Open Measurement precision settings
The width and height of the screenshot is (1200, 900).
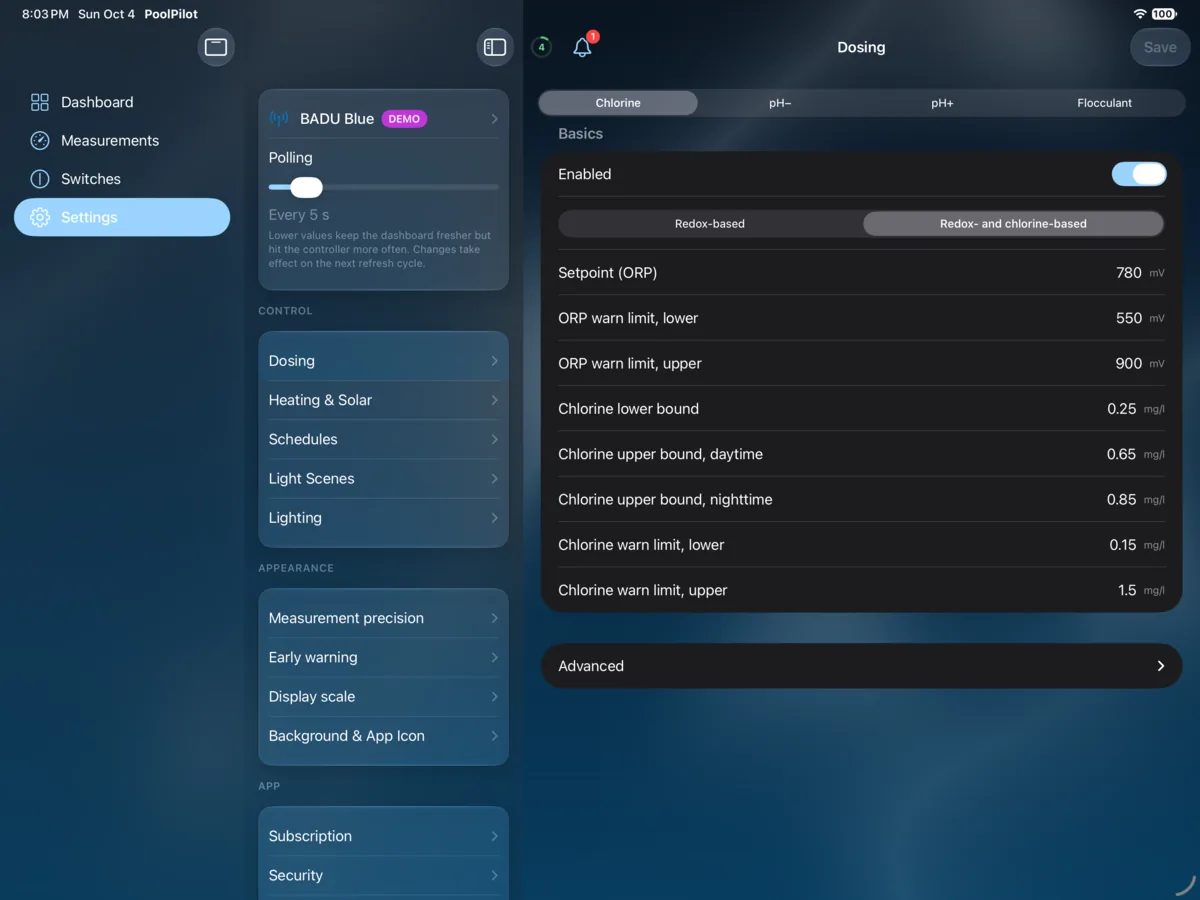pyautogui.click(x=383, y=618)
